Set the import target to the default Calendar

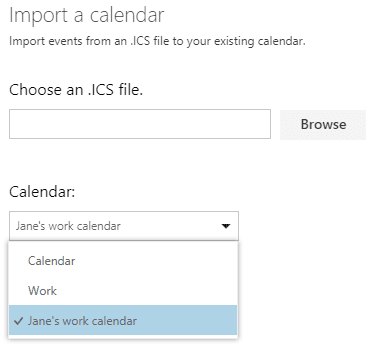pyautogui.click(x=123, y=261)
